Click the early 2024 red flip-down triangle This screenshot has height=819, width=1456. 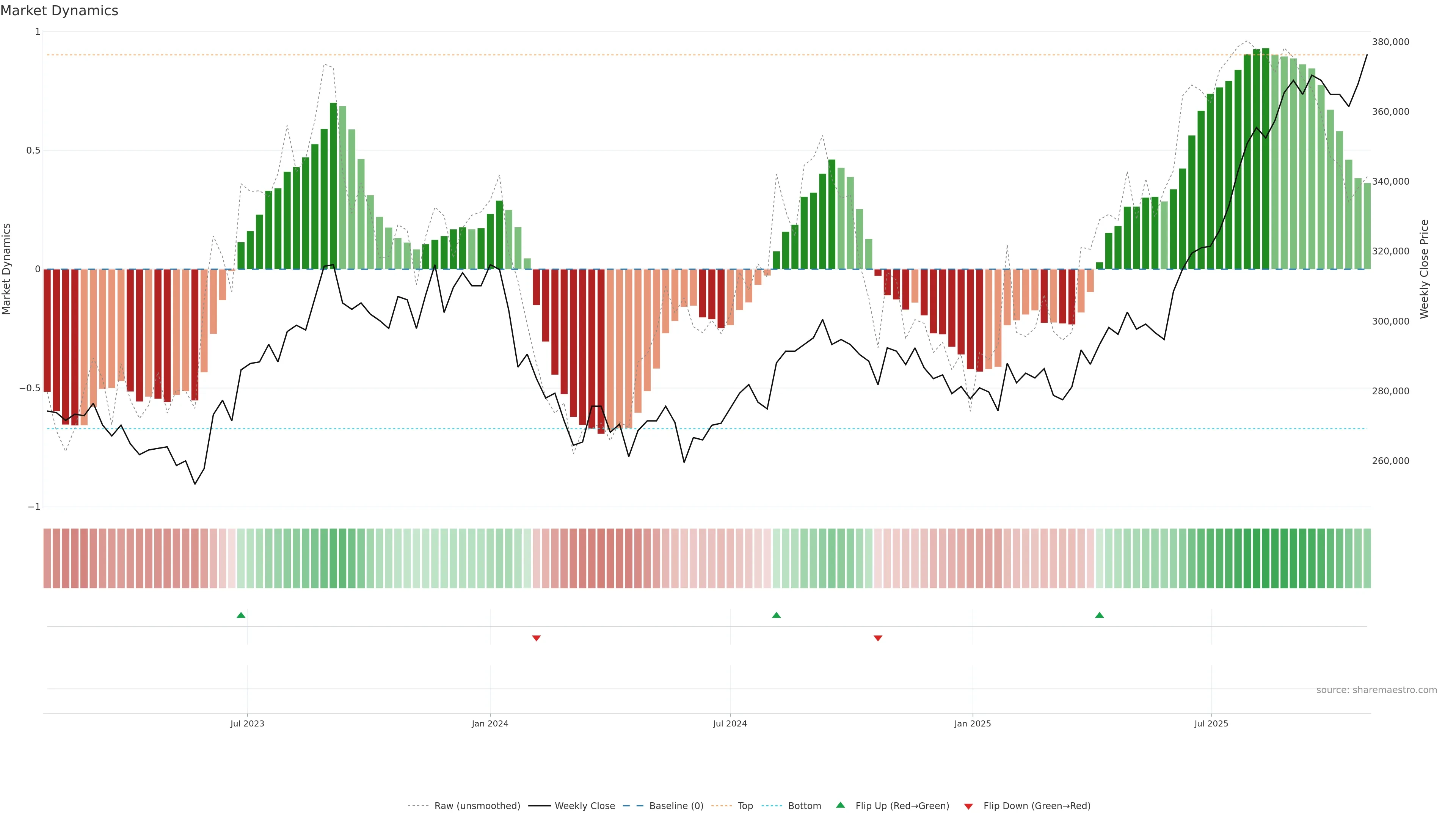click(x=537, y=638)
